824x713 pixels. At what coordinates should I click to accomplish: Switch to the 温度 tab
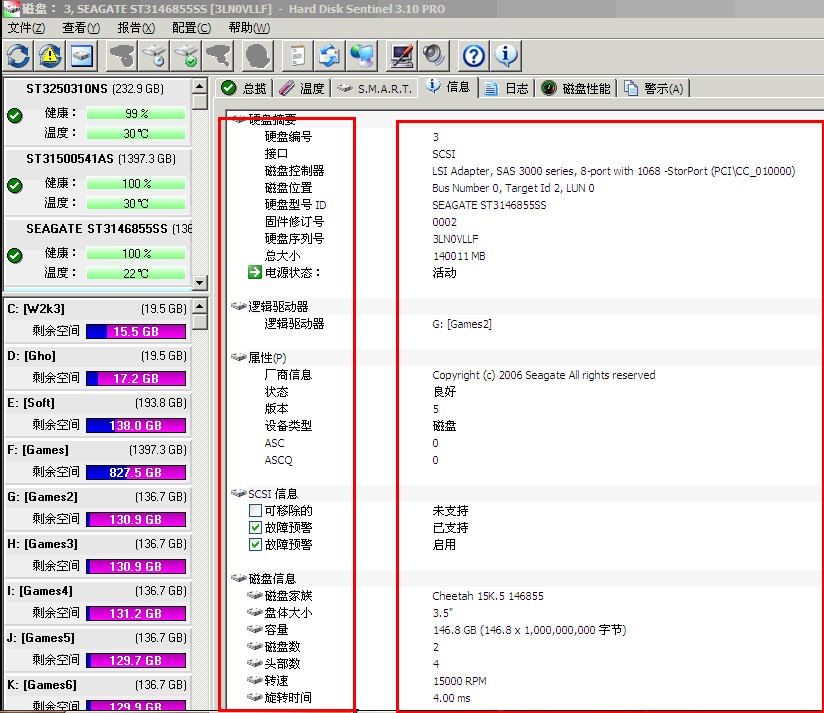click(302, 88)
